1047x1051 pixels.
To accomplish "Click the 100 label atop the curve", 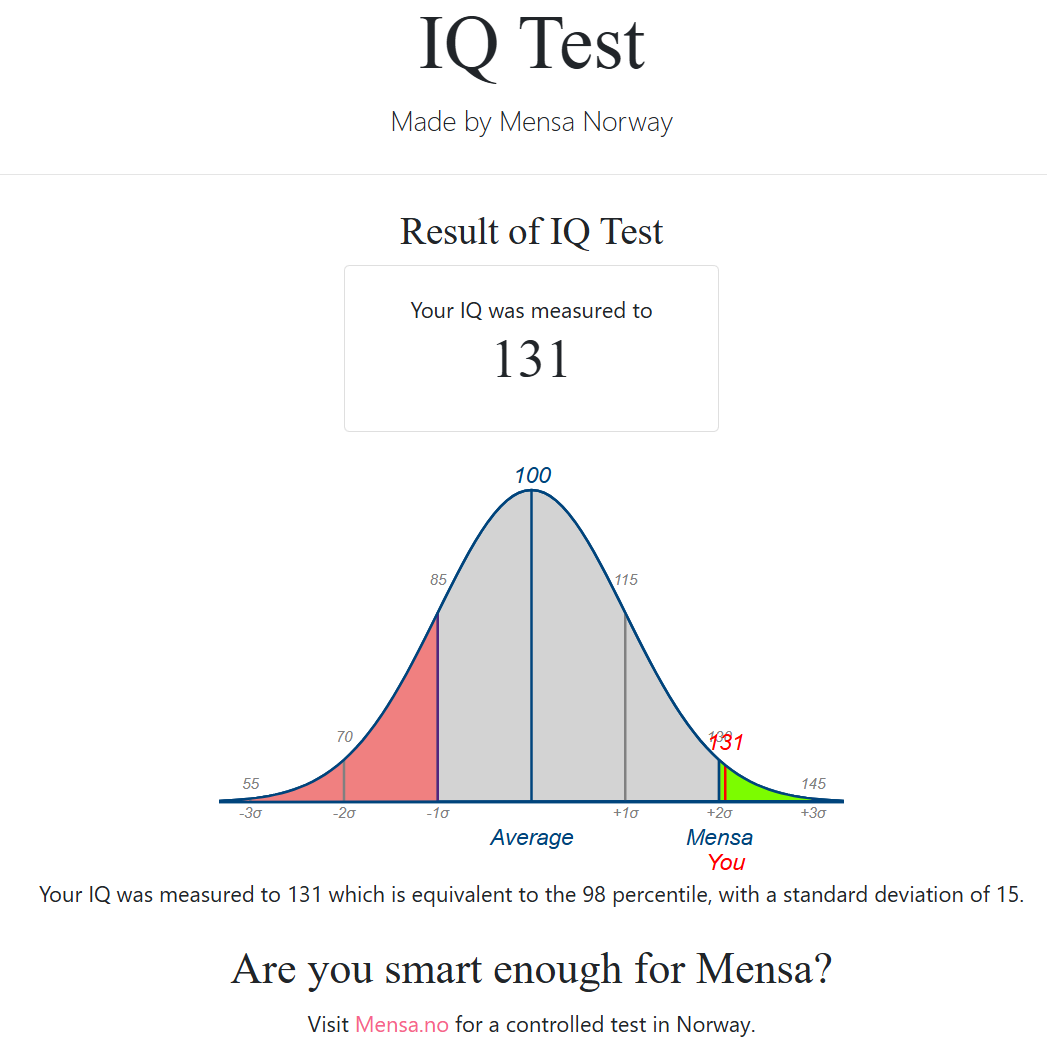I will pyautogui.click(x=532, y=475).
